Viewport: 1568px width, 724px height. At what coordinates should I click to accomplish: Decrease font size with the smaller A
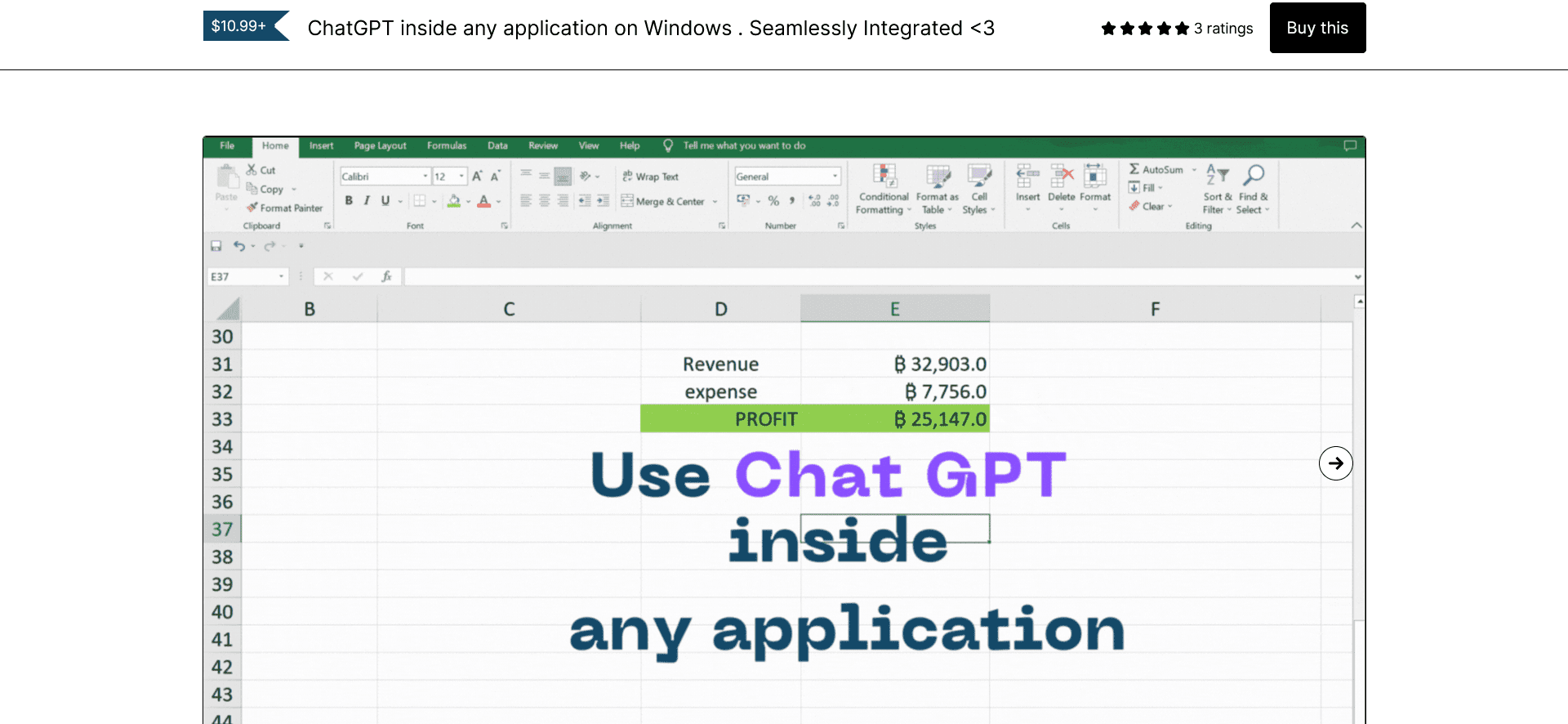click(495, 177)
